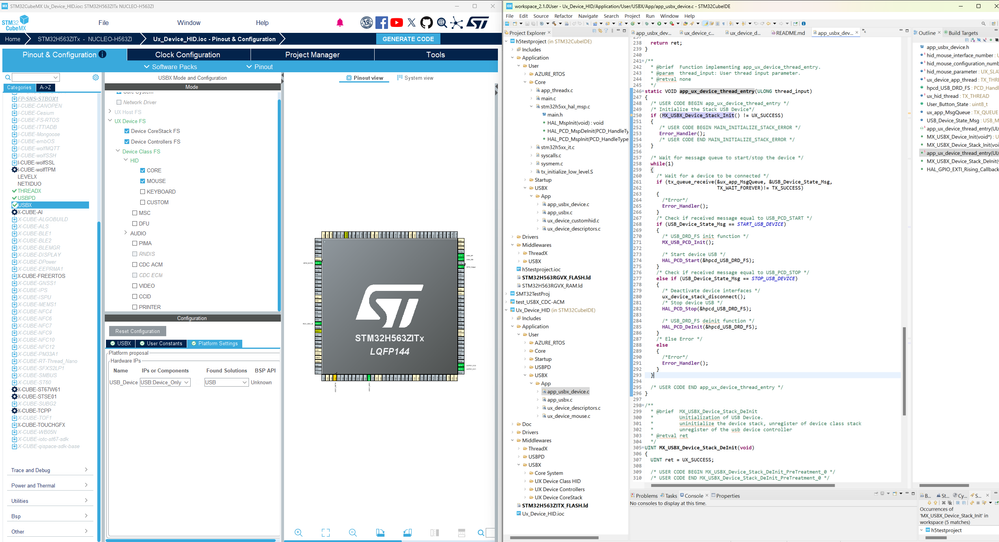Click the Reset Configuration button
Screen dimensions: 999x542
(138, 331)
